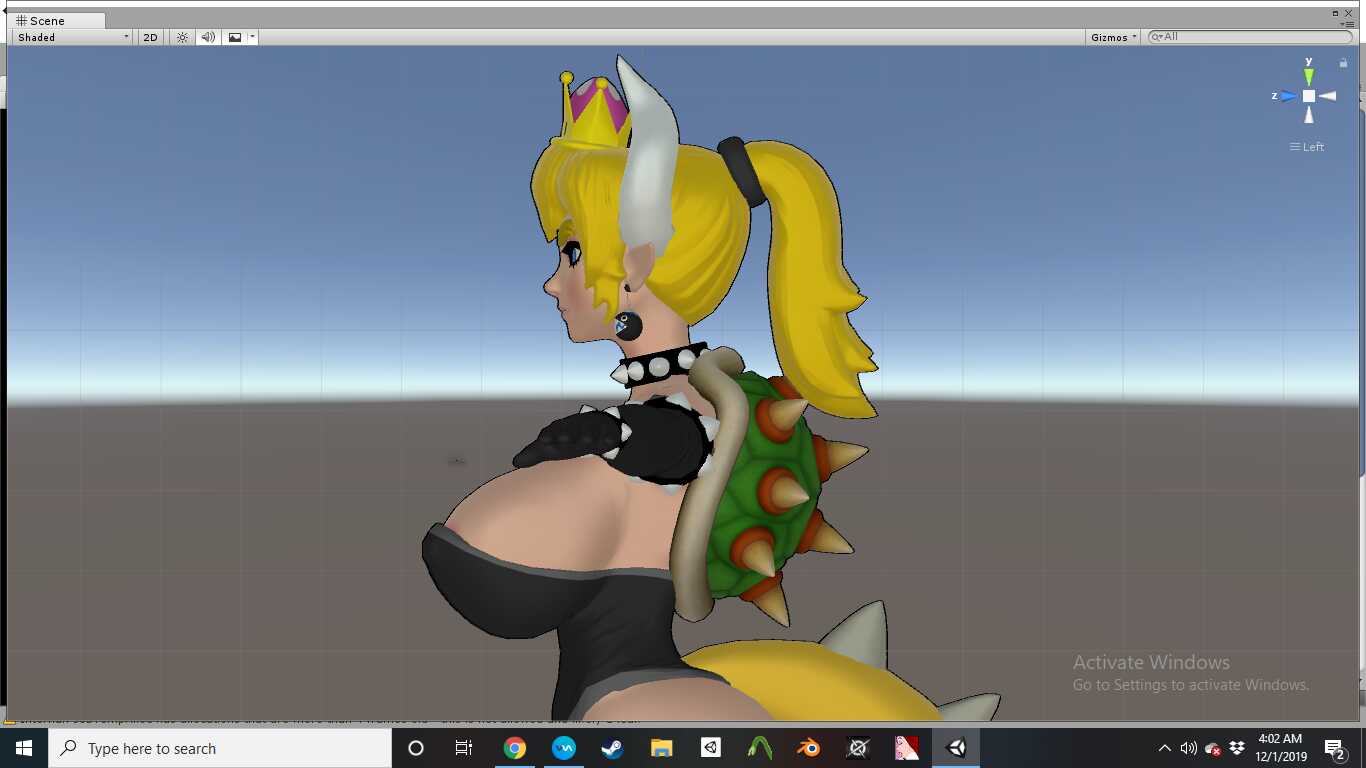This screenshot has width=1366, height=768.
Task: Open the Shaded draw mode dropdown
Action: (71, 37)
